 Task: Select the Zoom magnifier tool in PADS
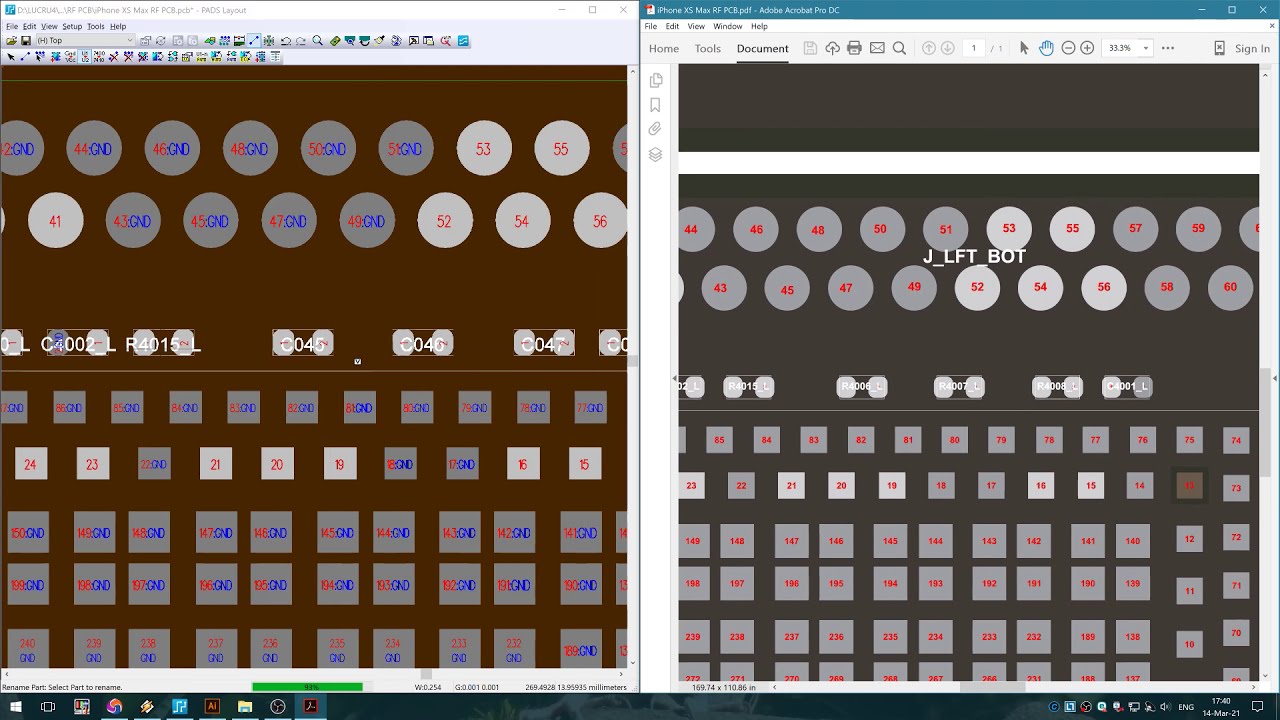point(318,41)
